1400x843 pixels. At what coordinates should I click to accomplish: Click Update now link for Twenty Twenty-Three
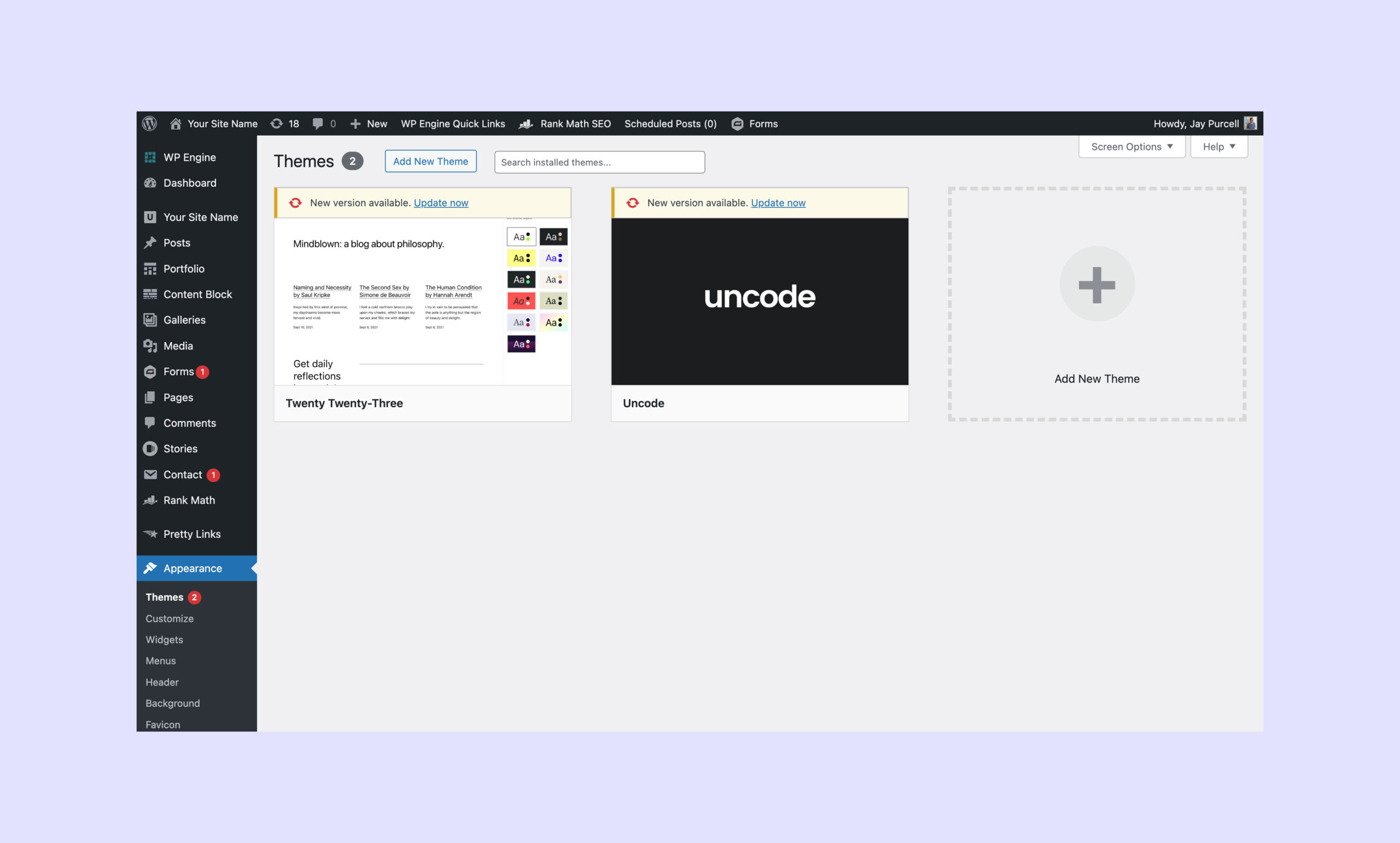[441, 203]
